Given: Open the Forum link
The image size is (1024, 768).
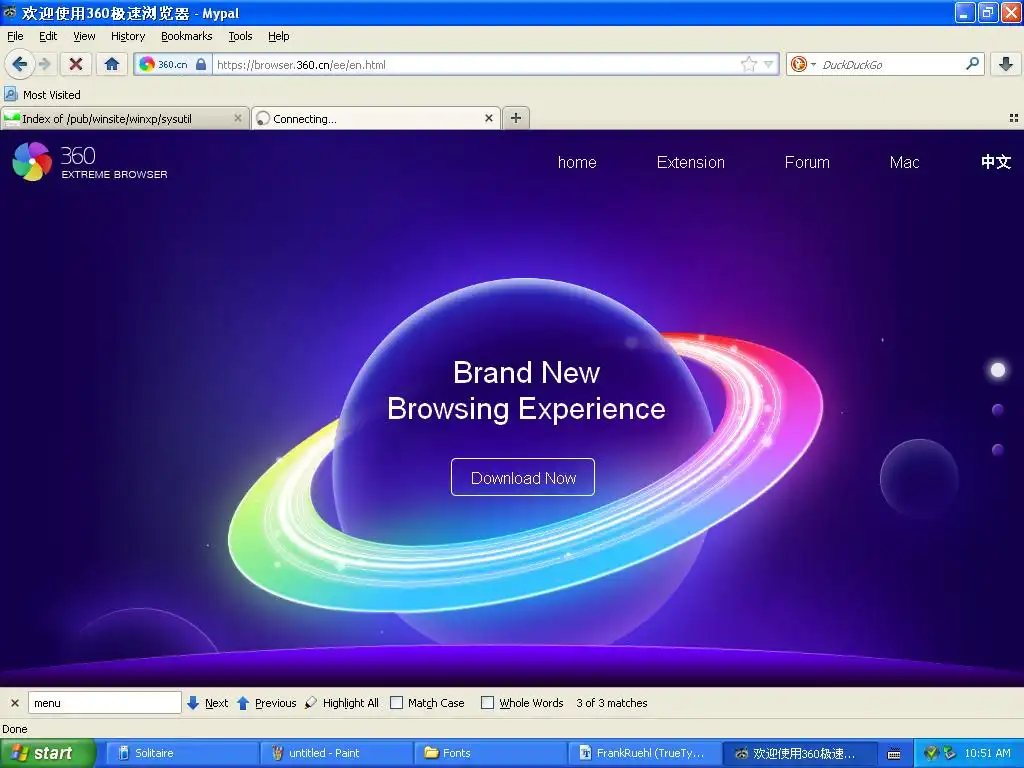Looking at the screenshot, I should tap(807, 162).
